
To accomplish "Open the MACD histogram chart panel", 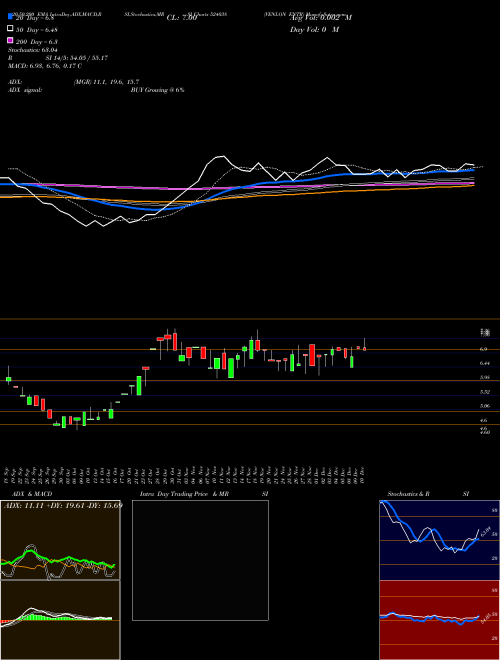I will point(60,620).
